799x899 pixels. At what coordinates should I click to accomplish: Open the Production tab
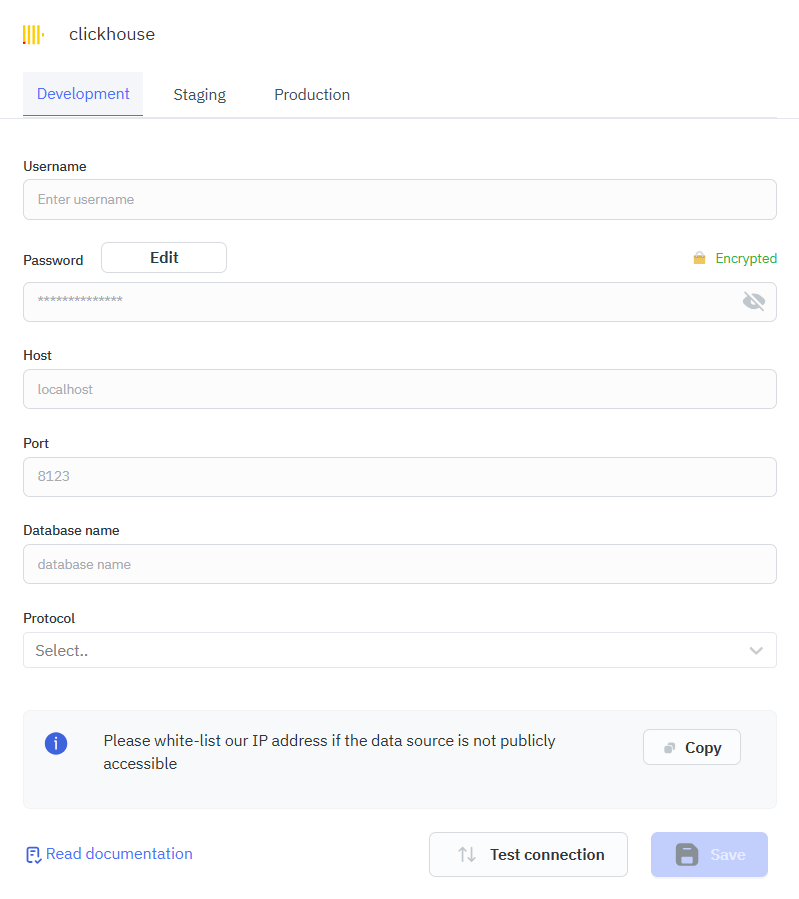click(312, 95)
